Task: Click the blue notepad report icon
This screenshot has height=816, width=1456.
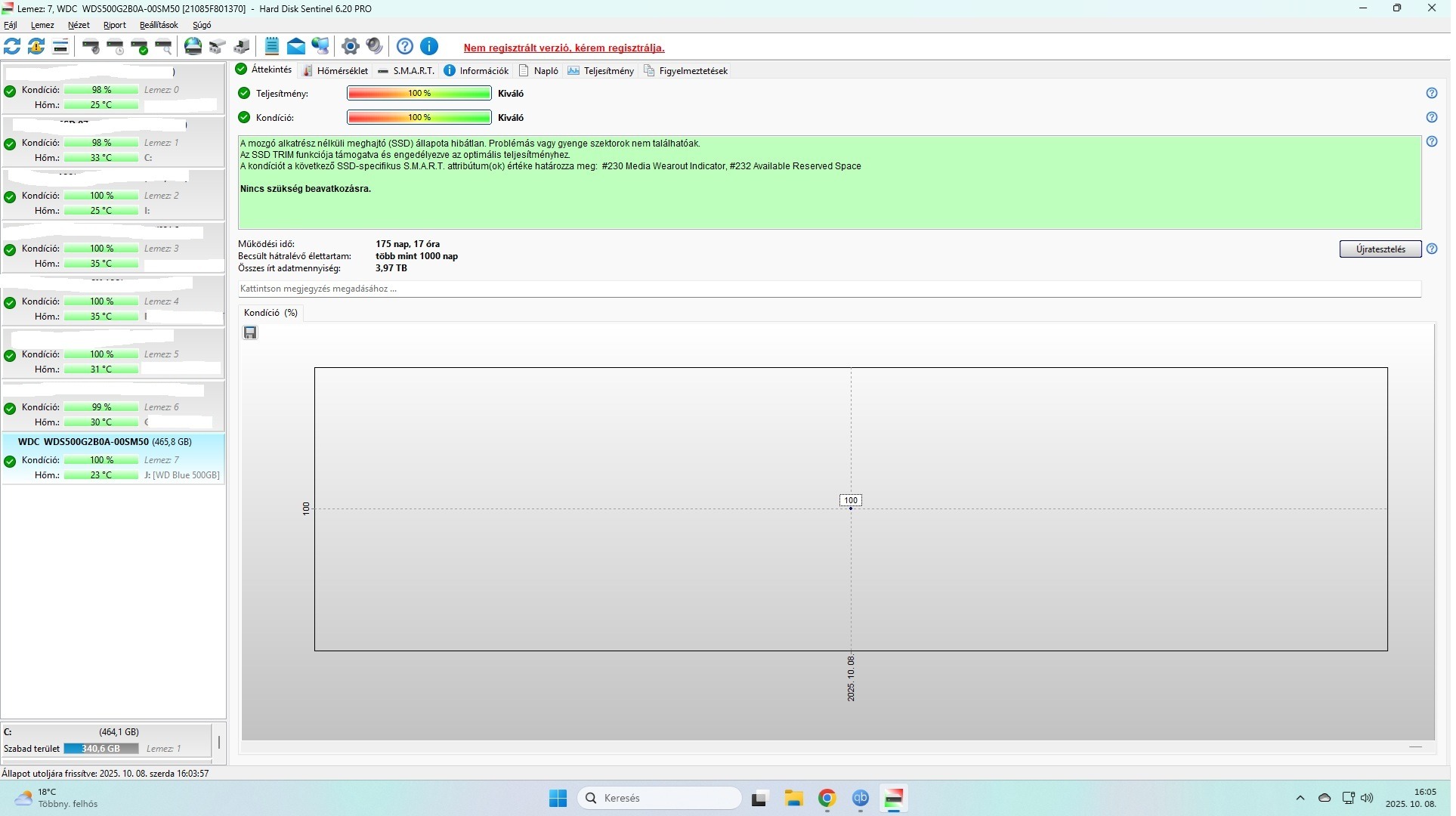Action: click(272, 47)
